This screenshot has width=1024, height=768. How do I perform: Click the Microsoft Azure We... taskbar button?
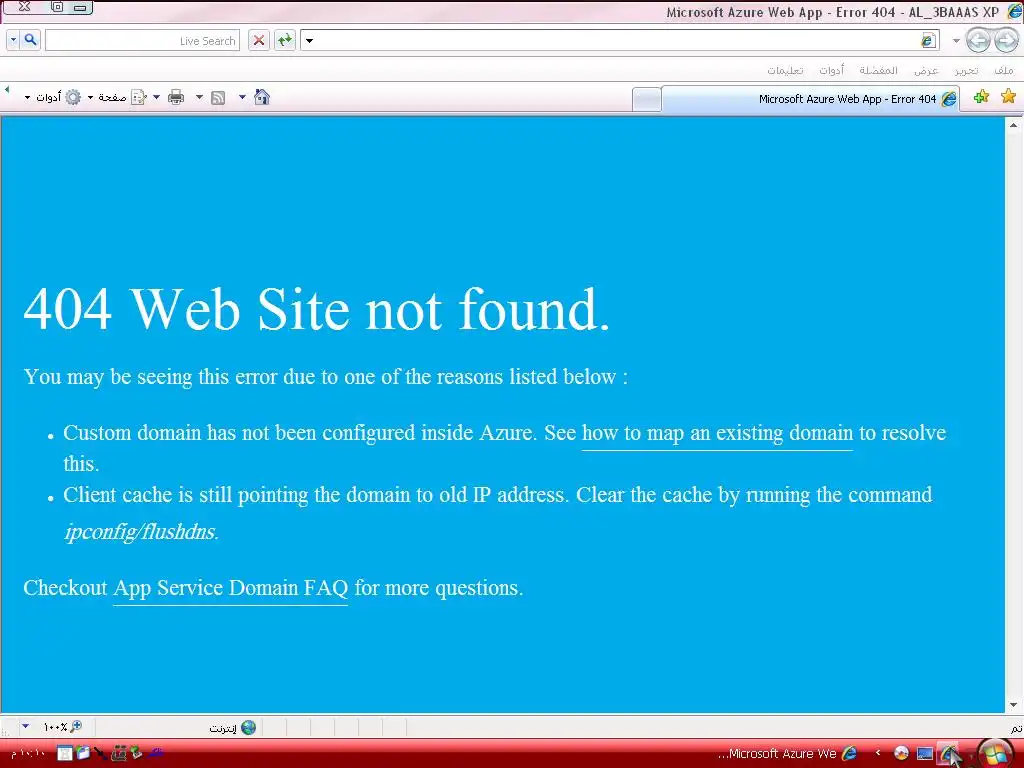pyautogui.click(x=787, y=754)
